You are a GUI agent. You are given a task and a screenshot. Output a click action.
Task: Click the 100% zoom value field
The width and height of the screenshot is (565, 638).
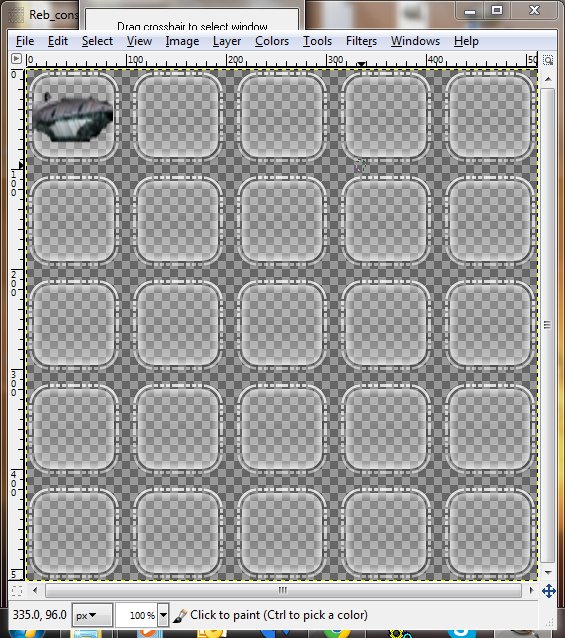tap(137, 615)
